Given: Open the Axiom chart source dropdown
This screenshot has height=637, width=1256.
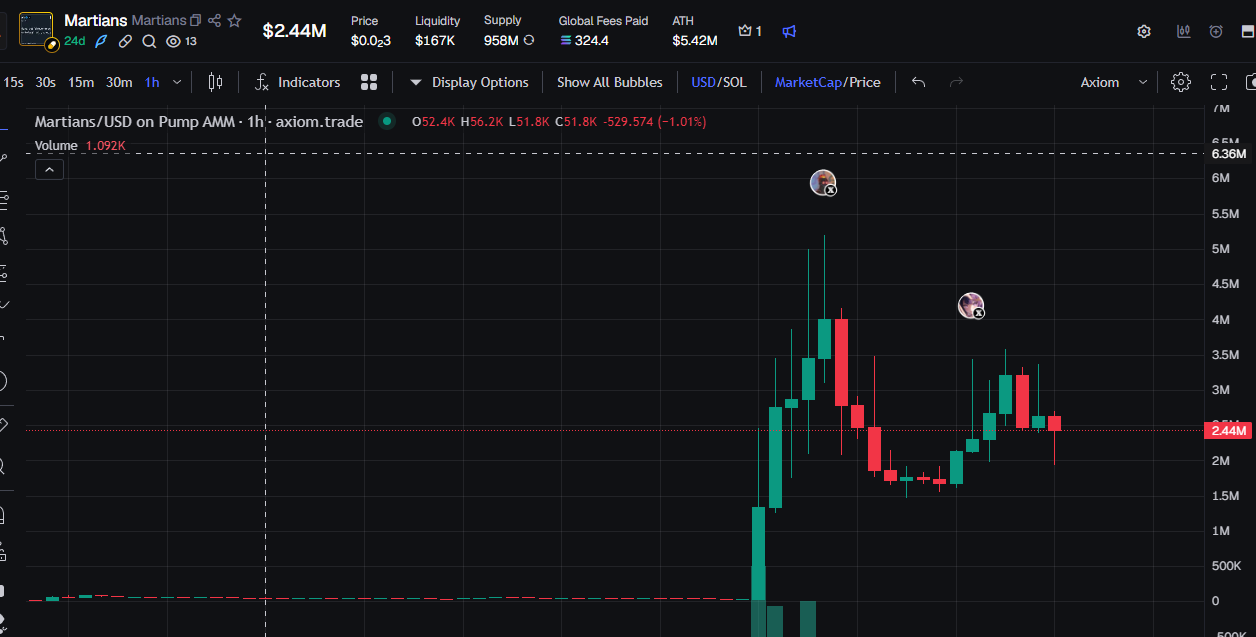Looking at the screenshot, I should point(1114,82).
